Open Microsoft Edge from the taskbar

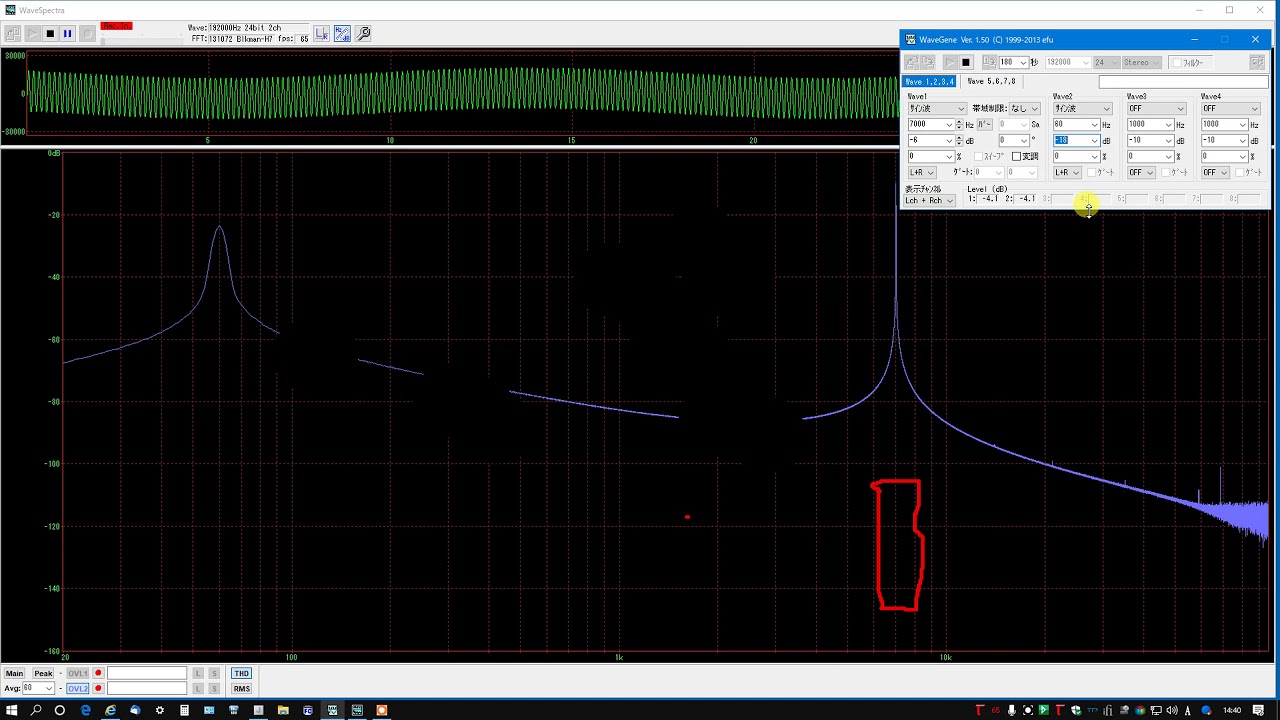85,710
